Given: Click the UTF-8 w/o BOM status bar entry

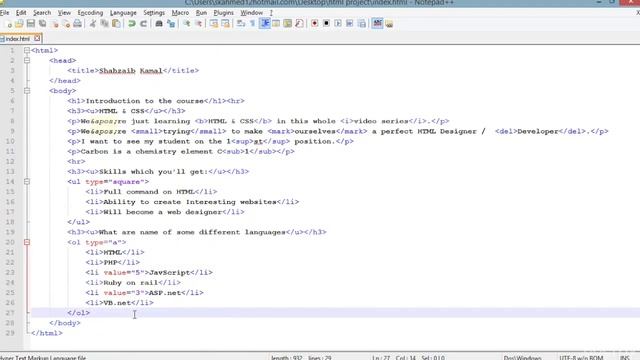Looking at the screenshot, I should click(581, 358).
